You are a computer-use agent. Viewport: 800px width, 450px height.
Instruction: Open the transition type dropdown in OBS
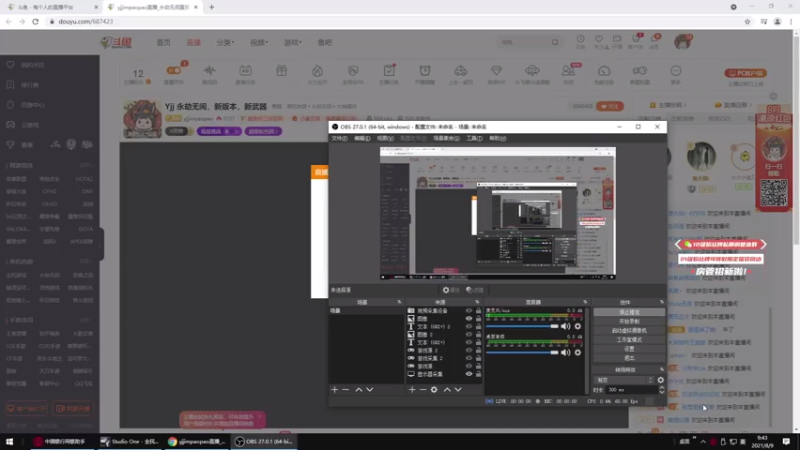[x=625, y=380]
